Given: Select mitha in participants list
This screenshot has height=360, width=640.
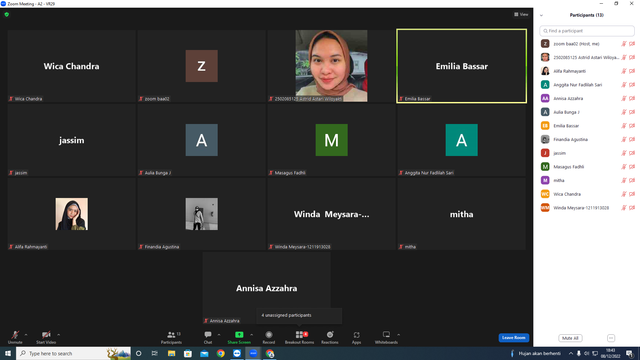Looking at the screenshot, I should [x=587, y=180].
